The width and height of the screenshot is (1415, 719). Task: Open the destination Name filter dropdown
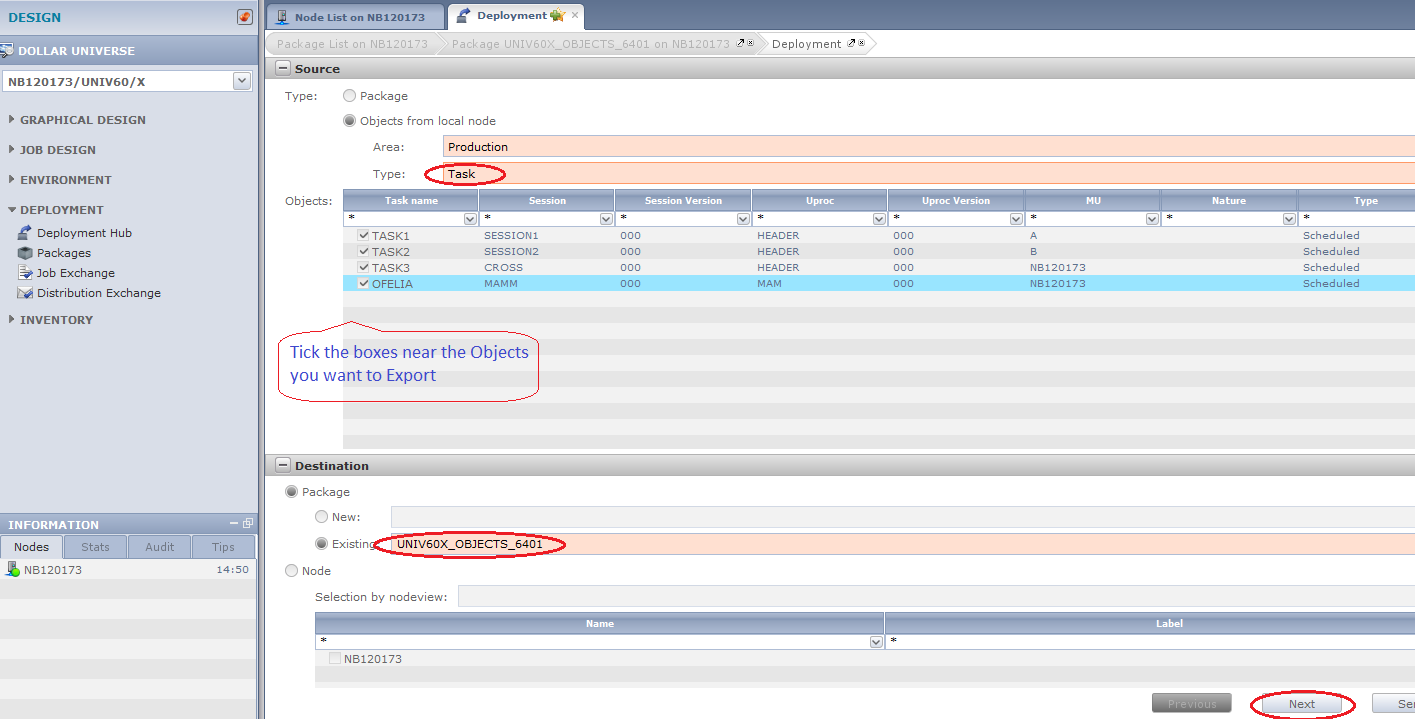(876, 642)
